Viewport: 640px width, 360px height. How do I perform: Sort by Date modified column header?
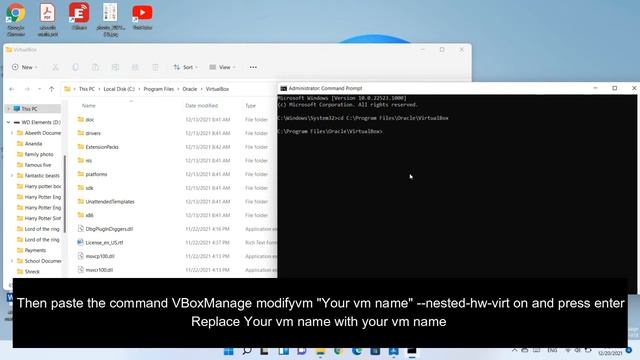point(202,106)
